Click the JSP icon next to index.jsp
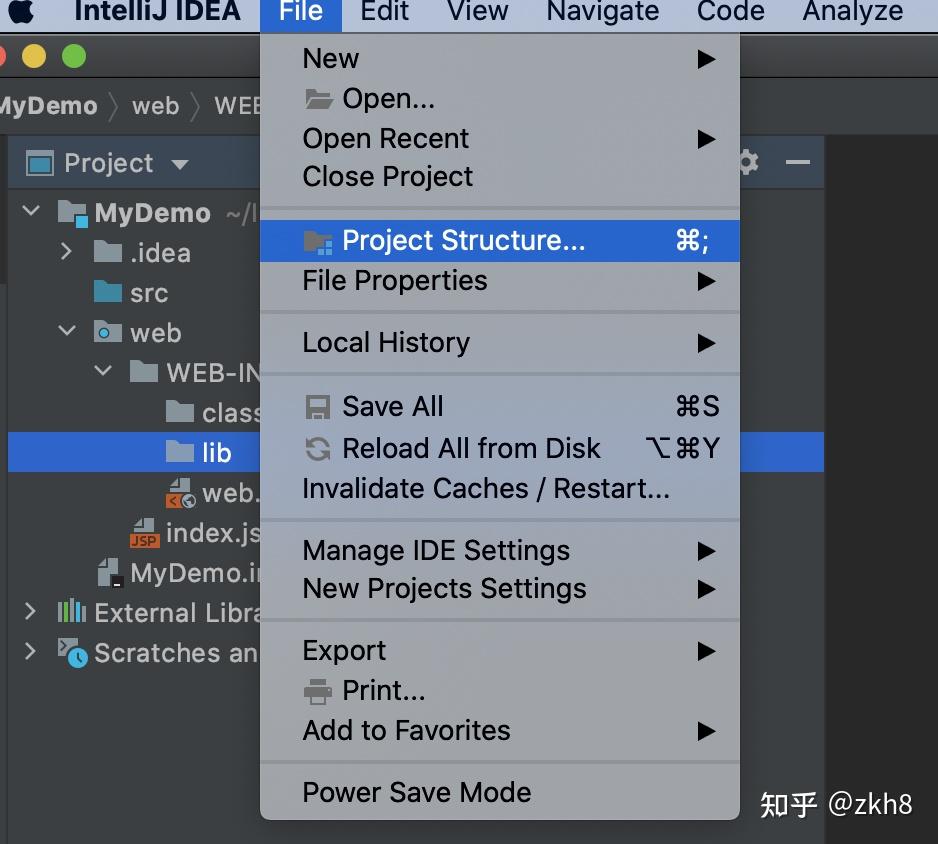The width and height of the screenshot is (938, 844). [143, 532]
